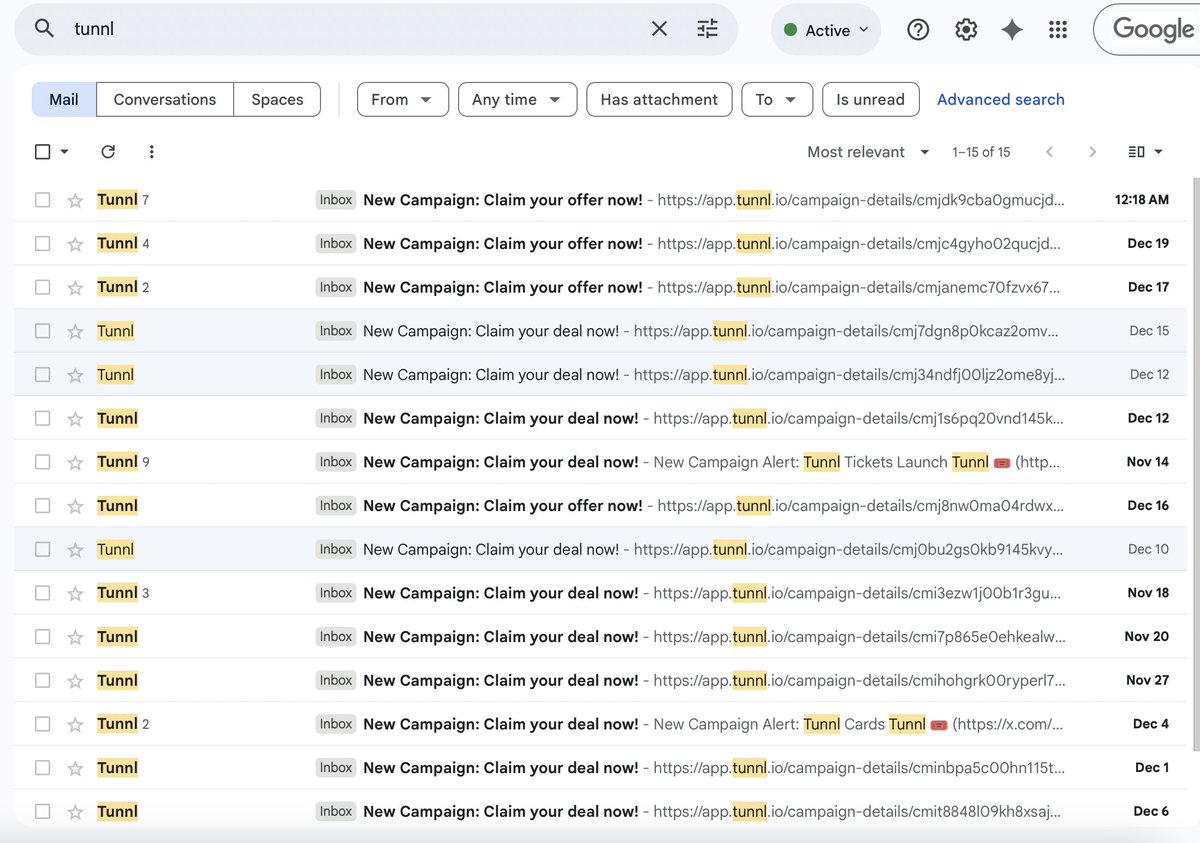Screen dimensions: 1200x843
Task: Open the Support help icon
Action: point(918,30)
